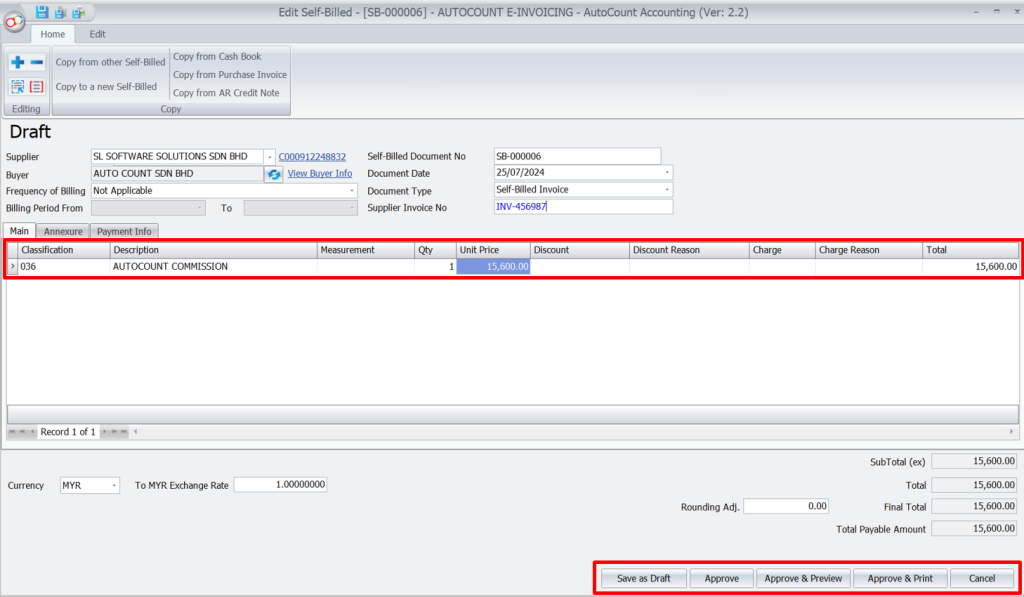The image size is (1024, 597).
Task: Go to last record in navigator
Action: (x=124, y=432)
